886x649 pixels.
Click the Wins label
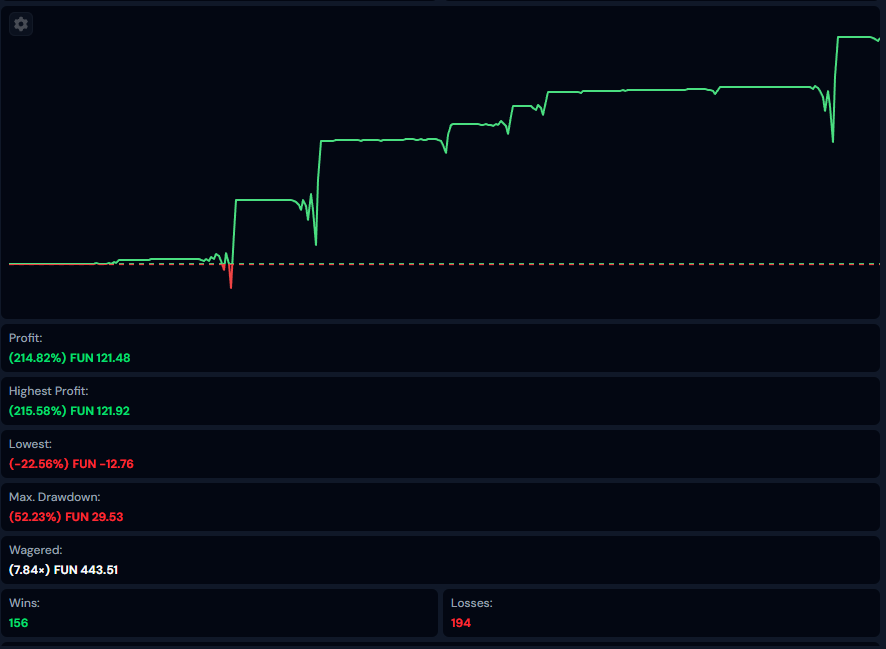click(22, 603)
